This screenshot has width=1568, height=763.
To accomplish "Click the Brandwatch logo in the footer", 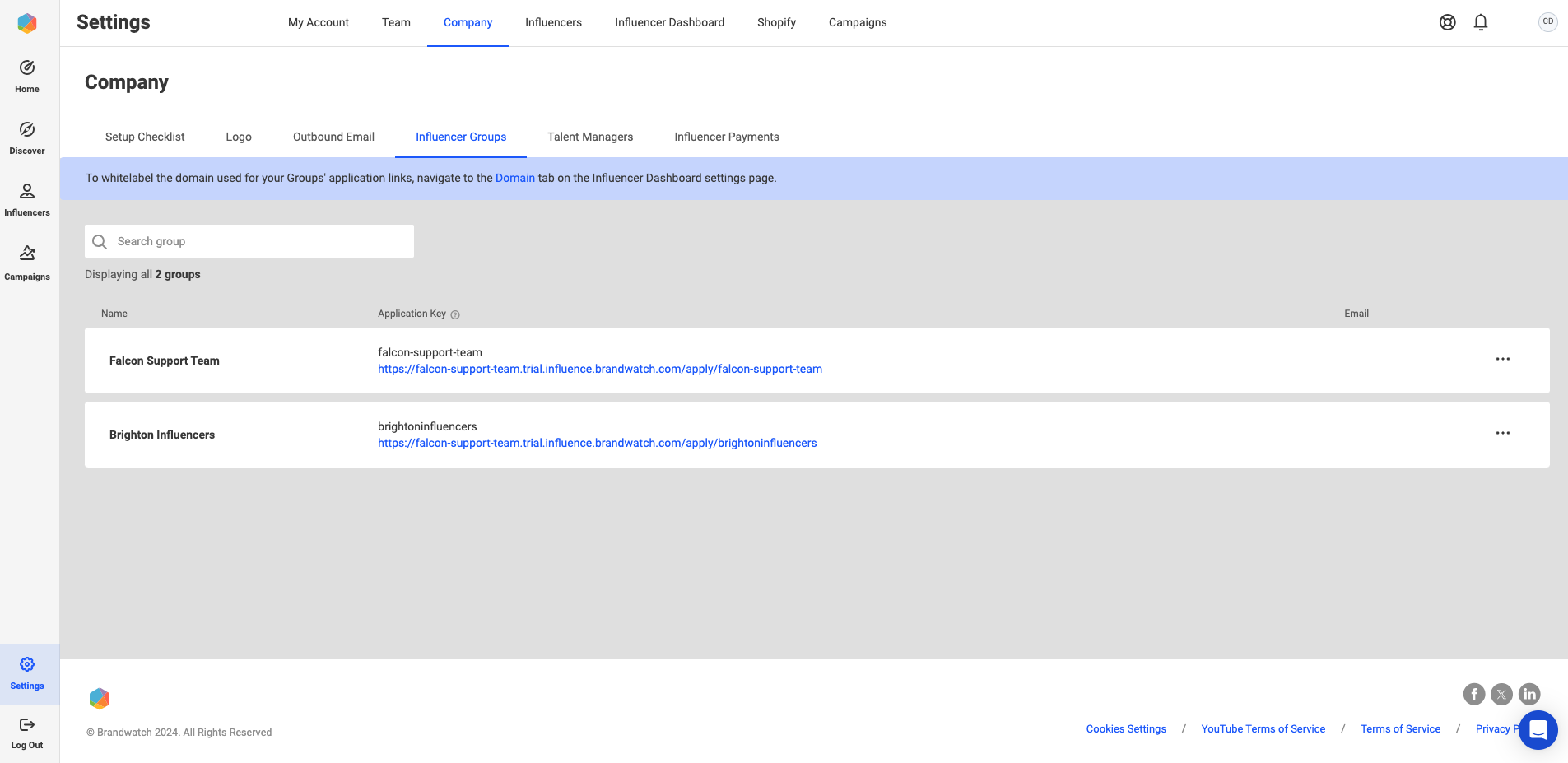I will click(100, 699).
